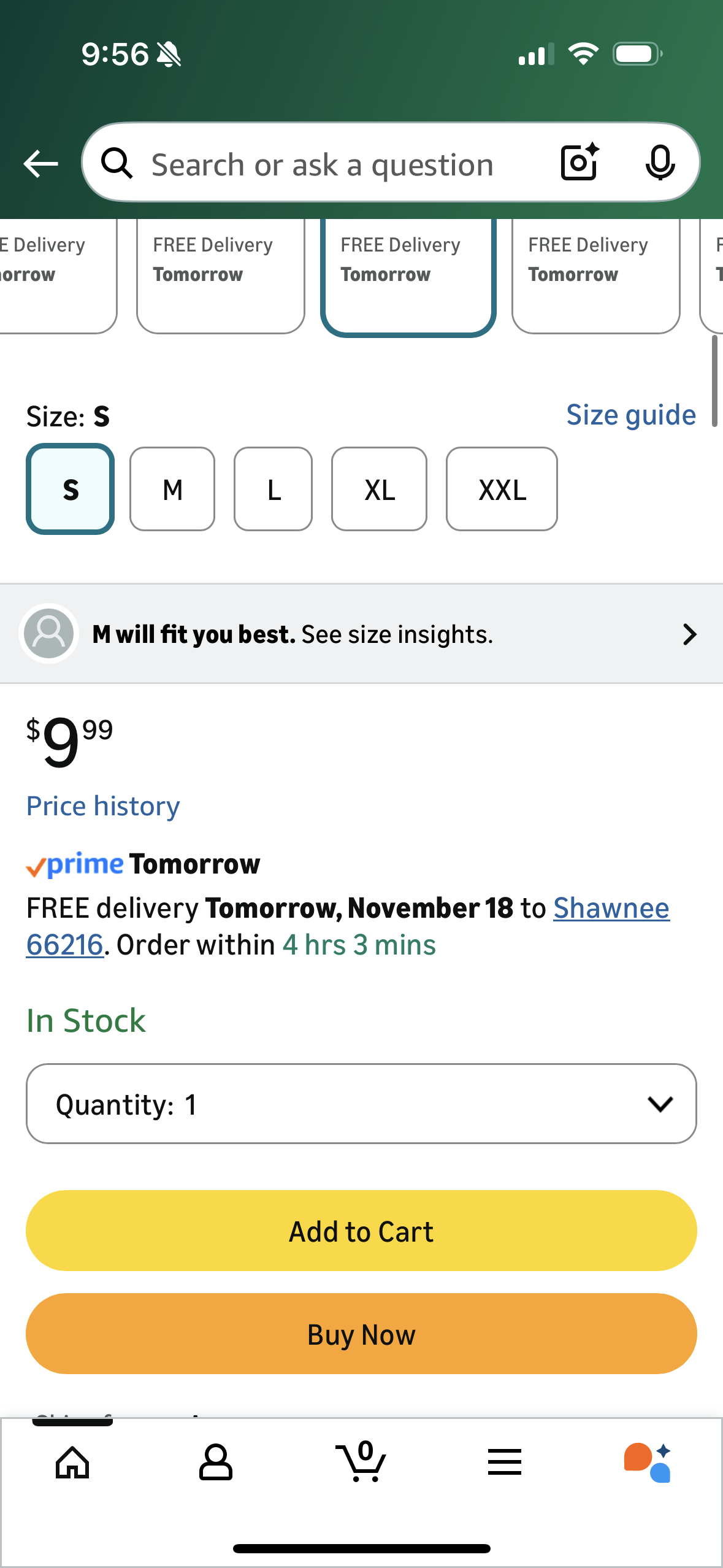The width and height of the screenshot is (723, 1568).
Task: Open the Quantity dropdown
Action: [361, 1104]
